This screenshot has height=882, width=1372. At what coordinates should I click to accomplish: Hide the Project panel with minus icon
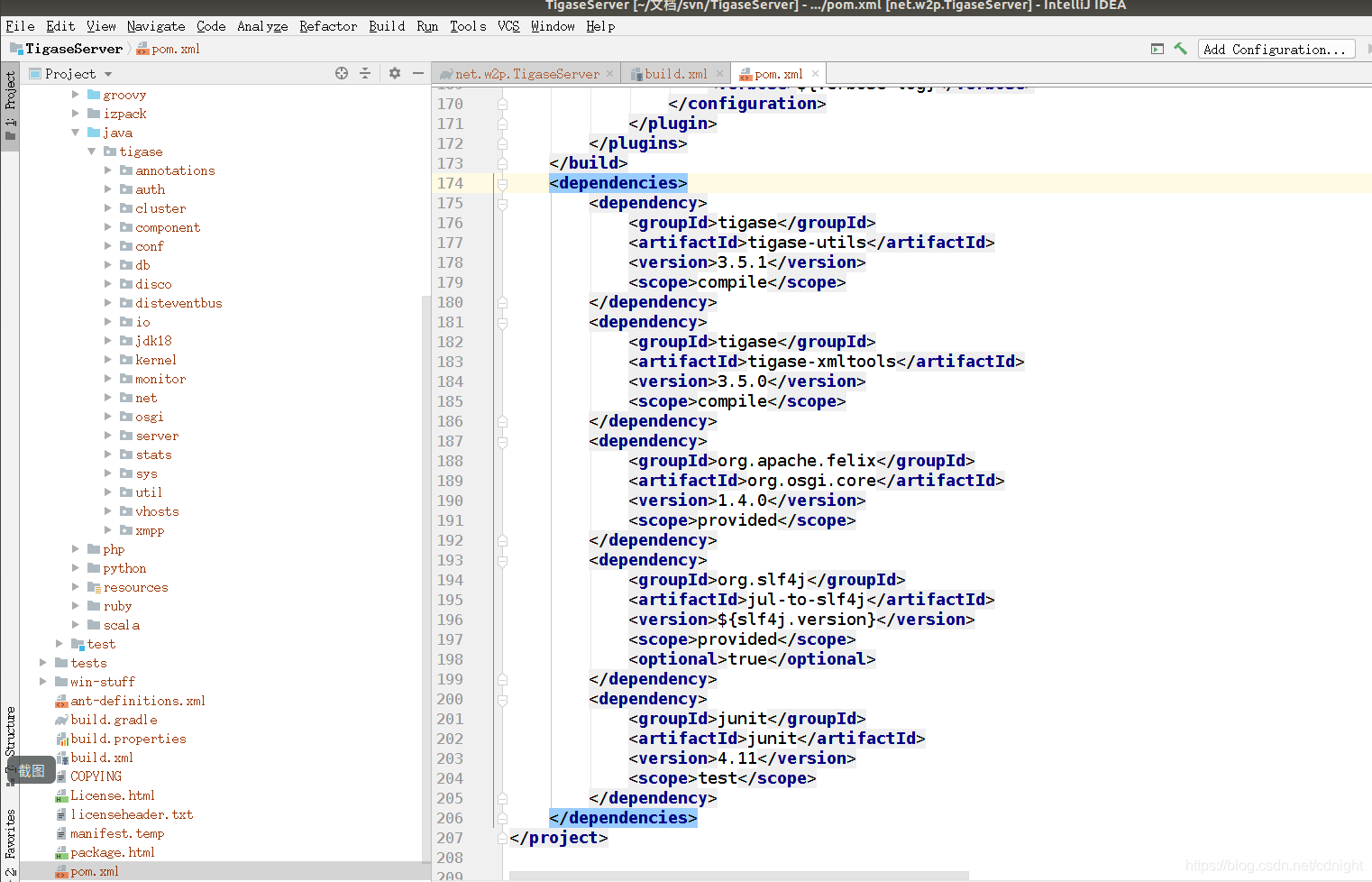point(418,73)
